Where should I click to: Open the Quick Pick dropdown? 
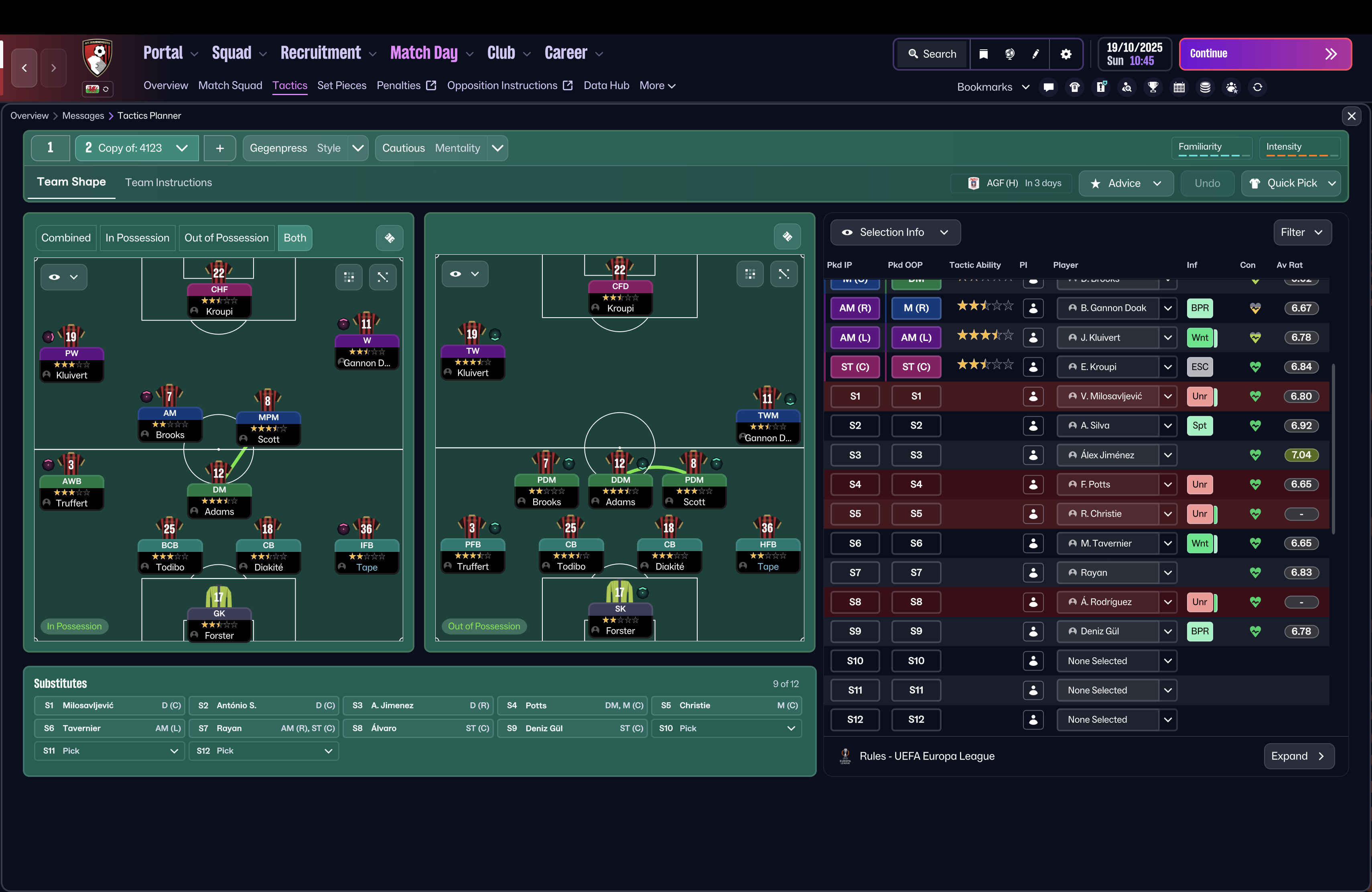point(1291,183)
